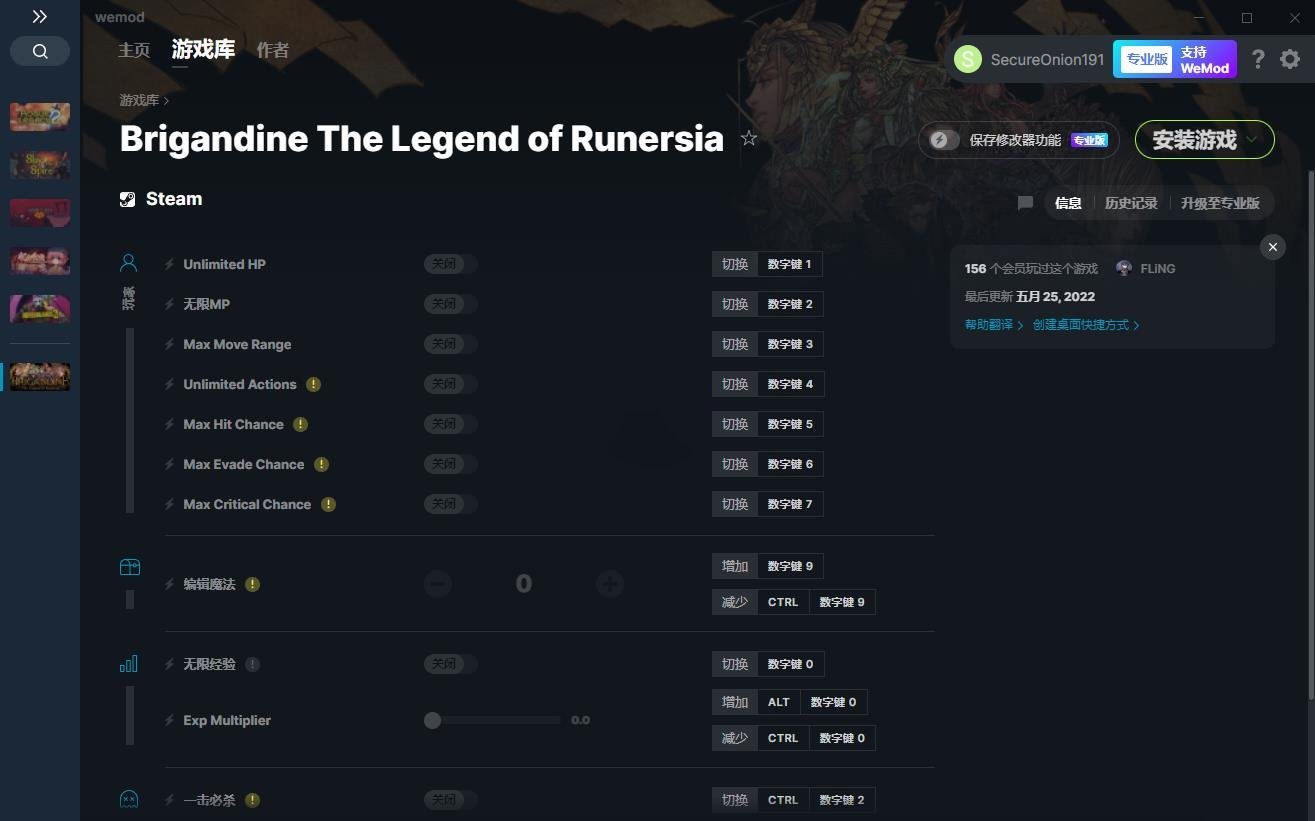Expand the 安装游戏 dropdown arrow
The width and height of the screenshot is (1315, 821).
click(1252, 140)
